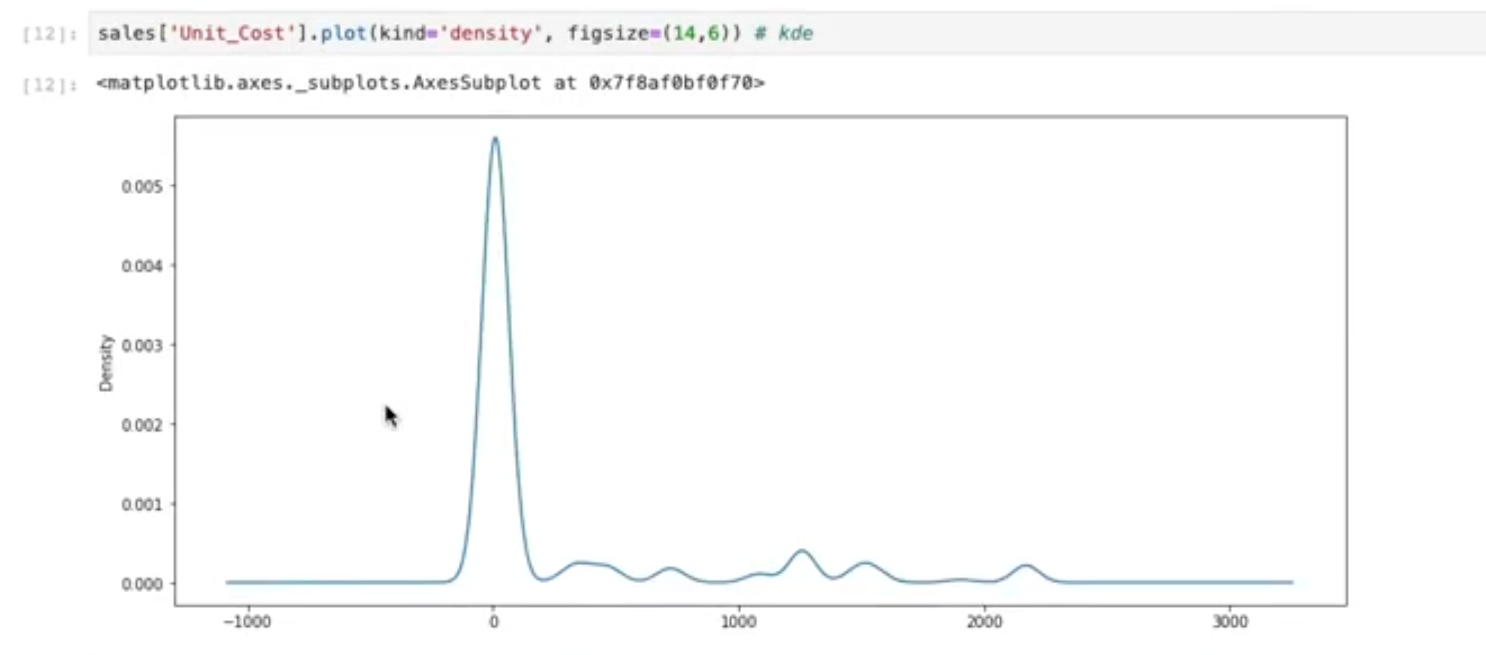Click the code cell input sales['Unit_Cost'].plot
The width and height of the screenshot is (1486, 655).
coord(785,34)
